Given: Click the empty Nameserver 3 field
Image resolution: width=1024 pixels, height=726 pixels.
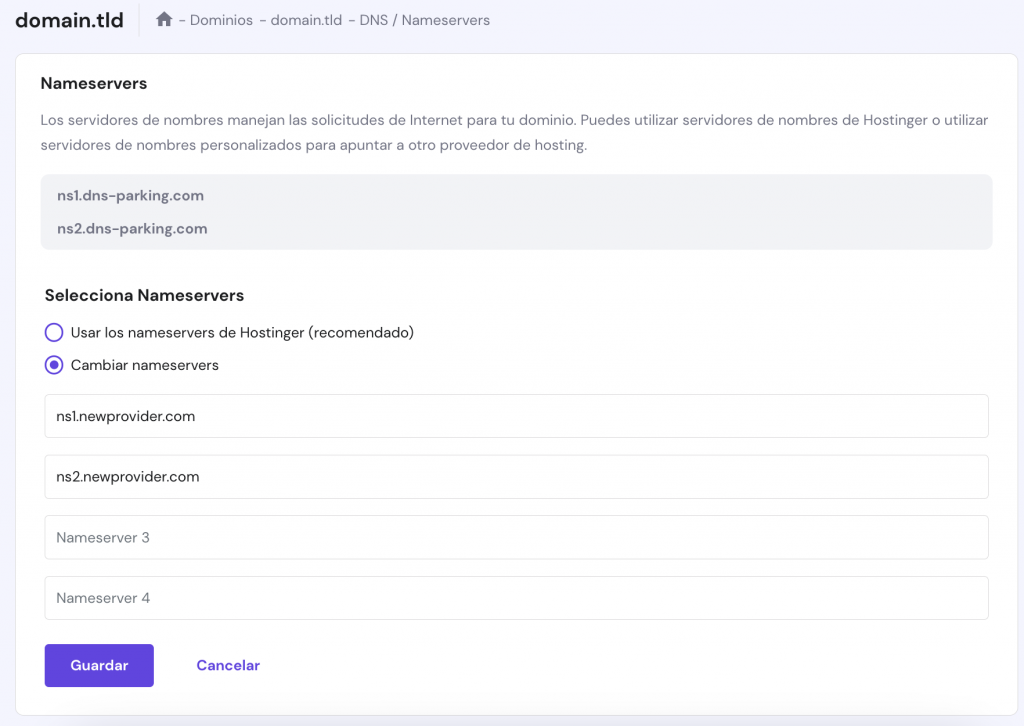Looking at the screenshot, I should point(516,537).
